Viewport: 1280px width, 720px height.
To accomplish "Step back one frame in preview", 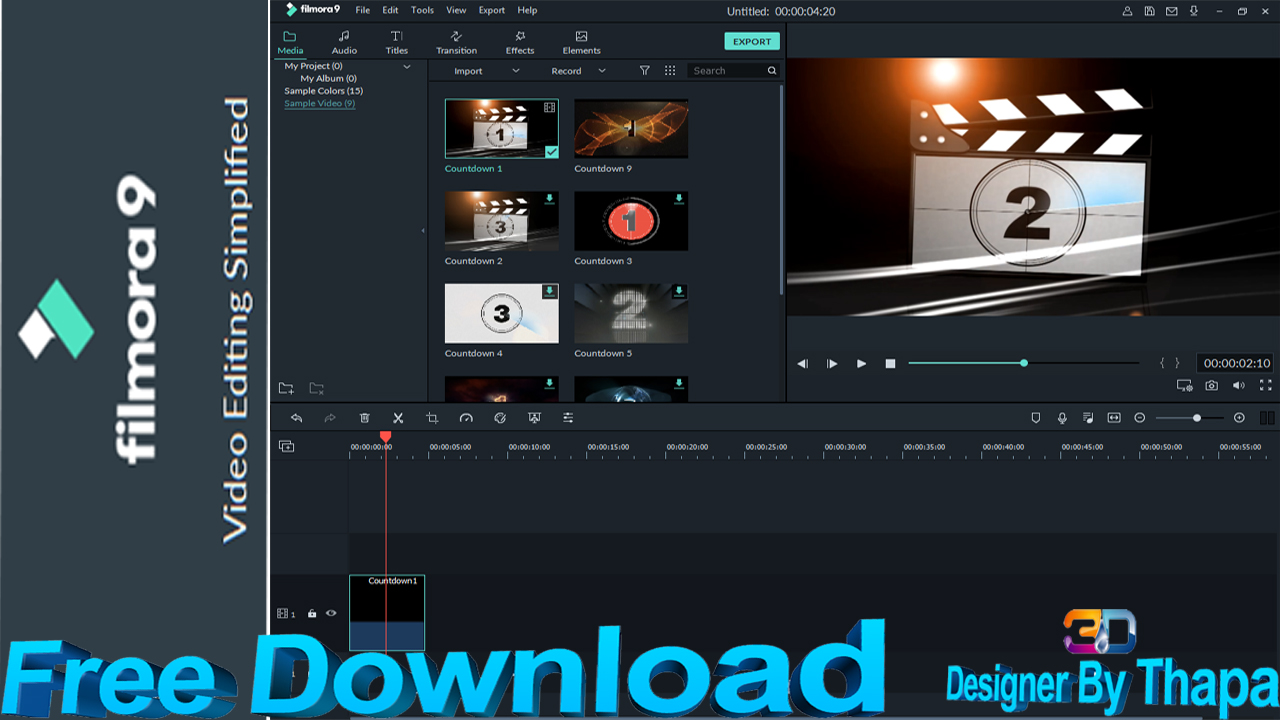I will coord(802,364).
